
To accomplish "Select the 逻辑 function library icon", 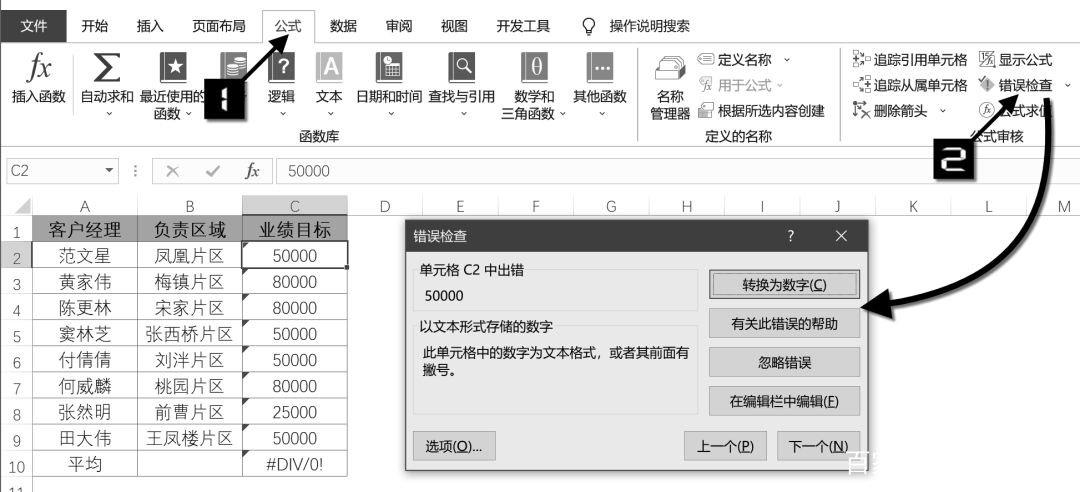I will tap(281, 68).
